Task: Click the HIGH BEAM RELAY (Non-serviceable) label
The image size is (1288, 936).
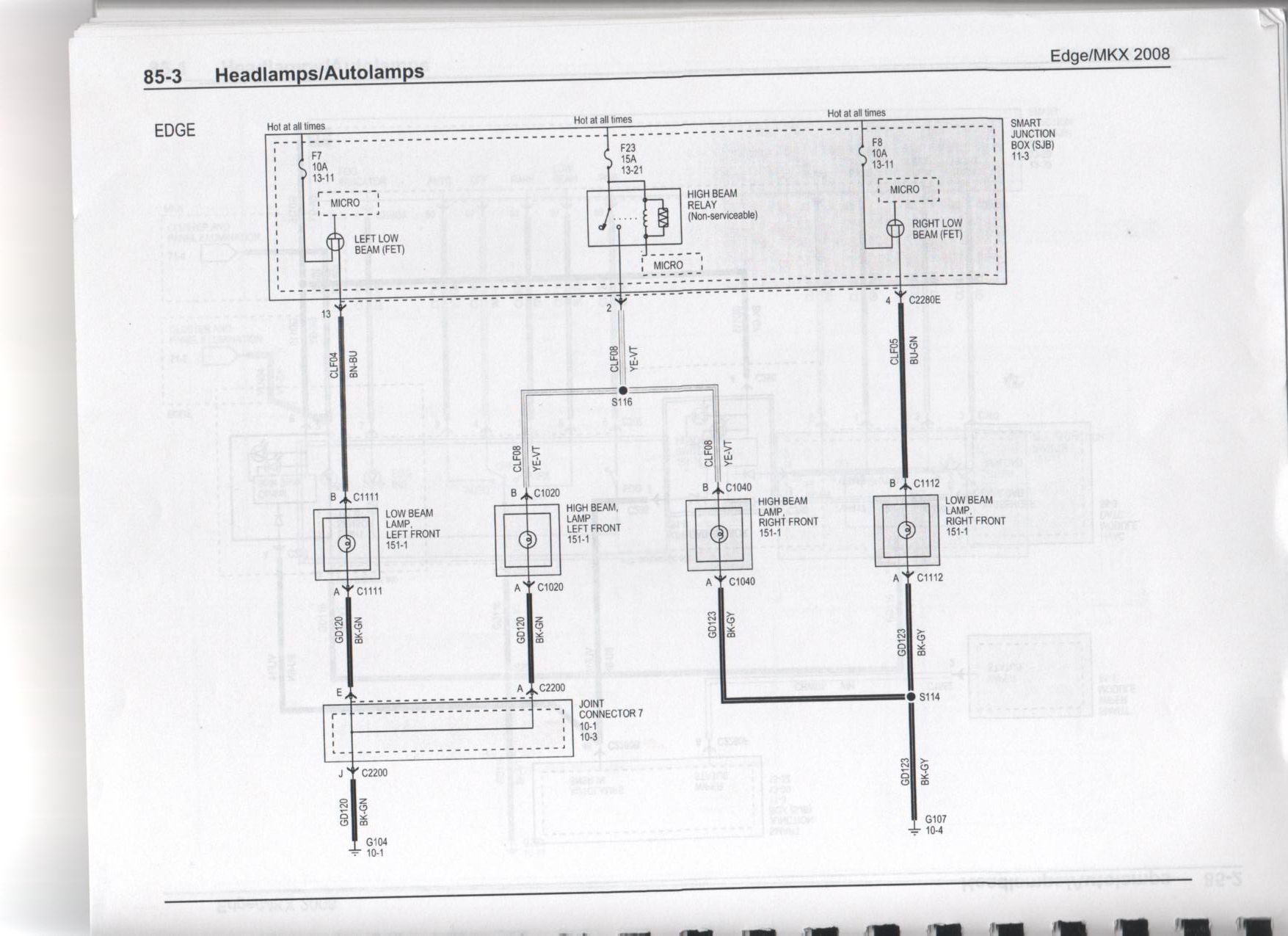Action: (722, 205)
